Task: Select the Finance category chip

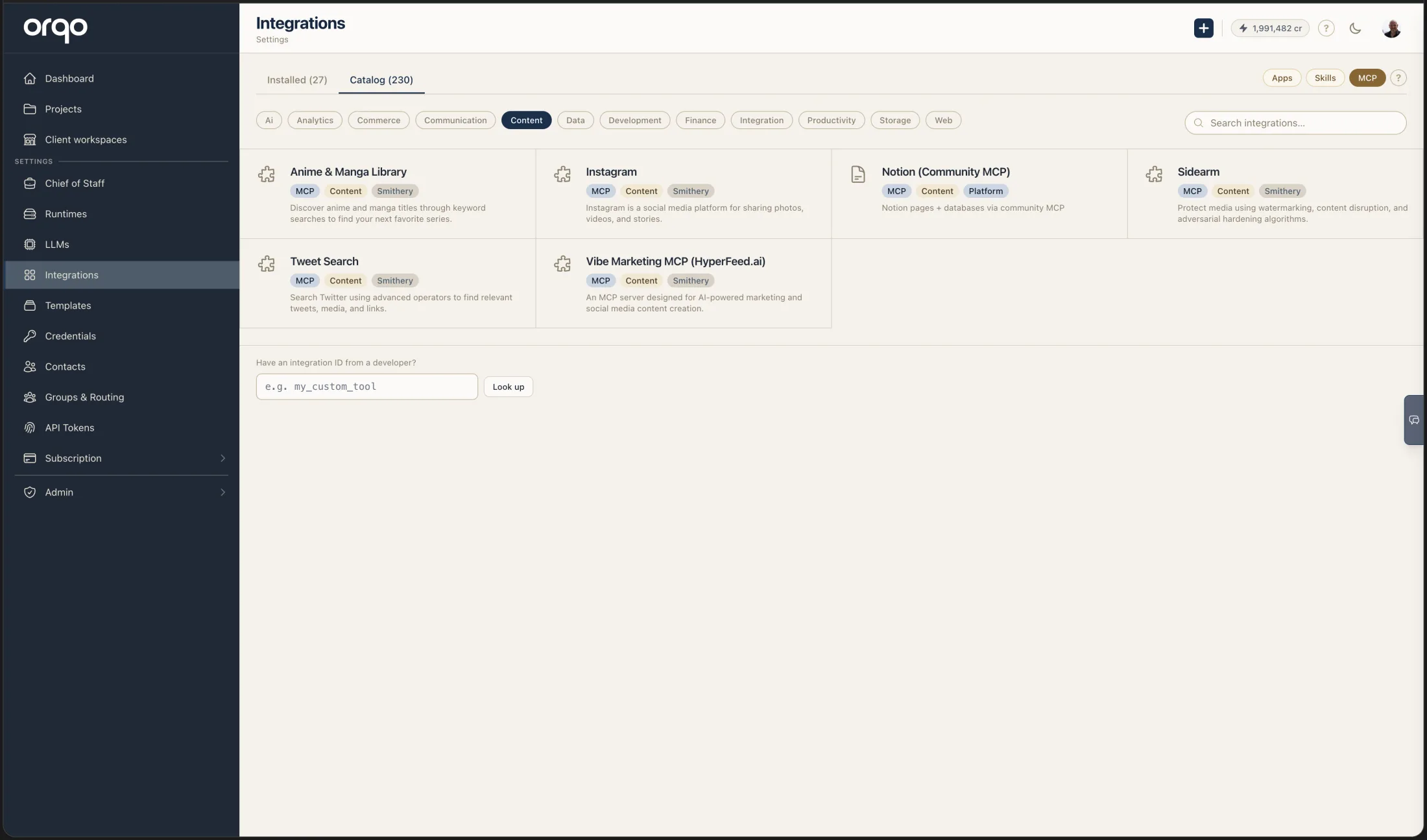Action: point(701,120)
